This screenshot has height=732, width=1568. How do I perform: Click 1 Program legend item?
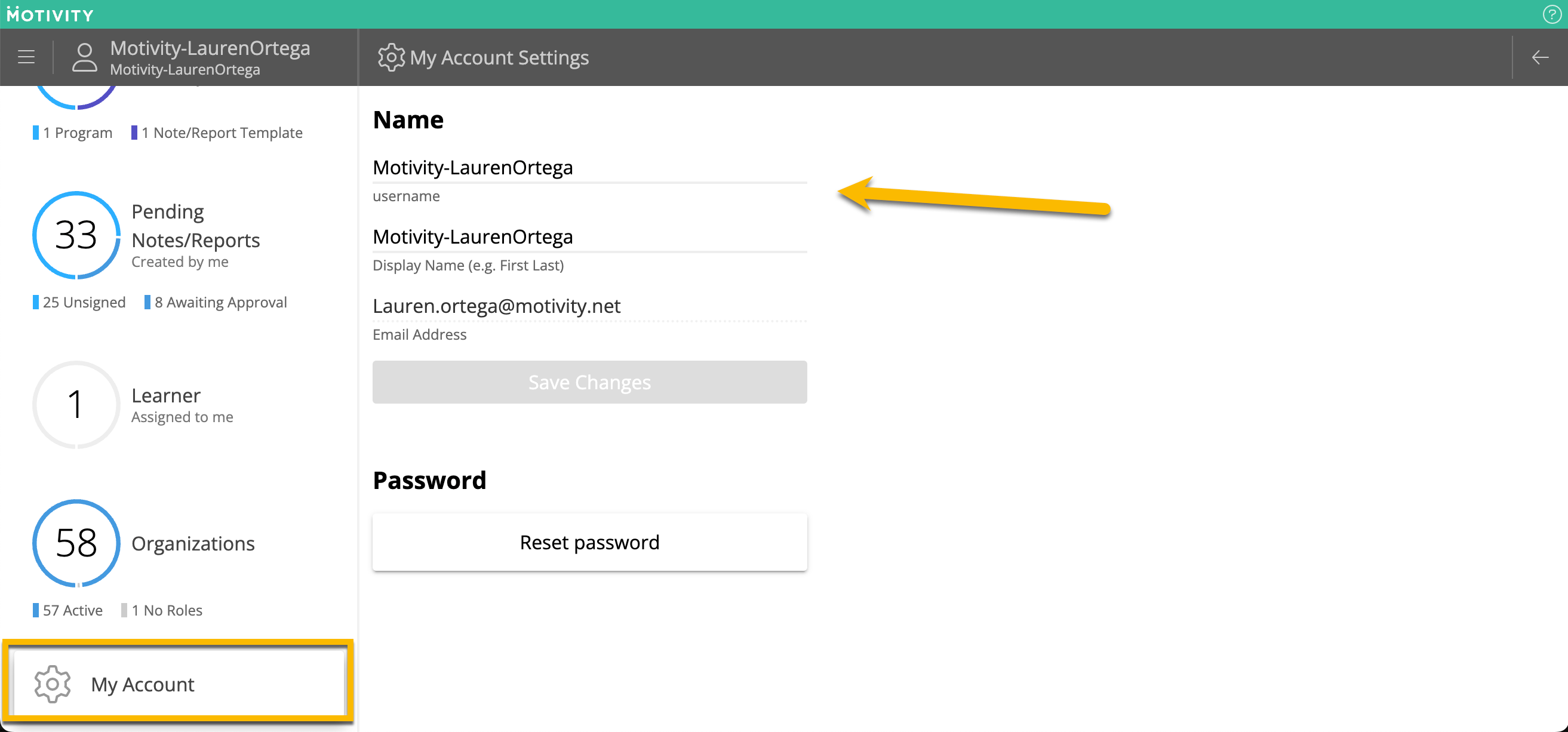coord(72,133)
